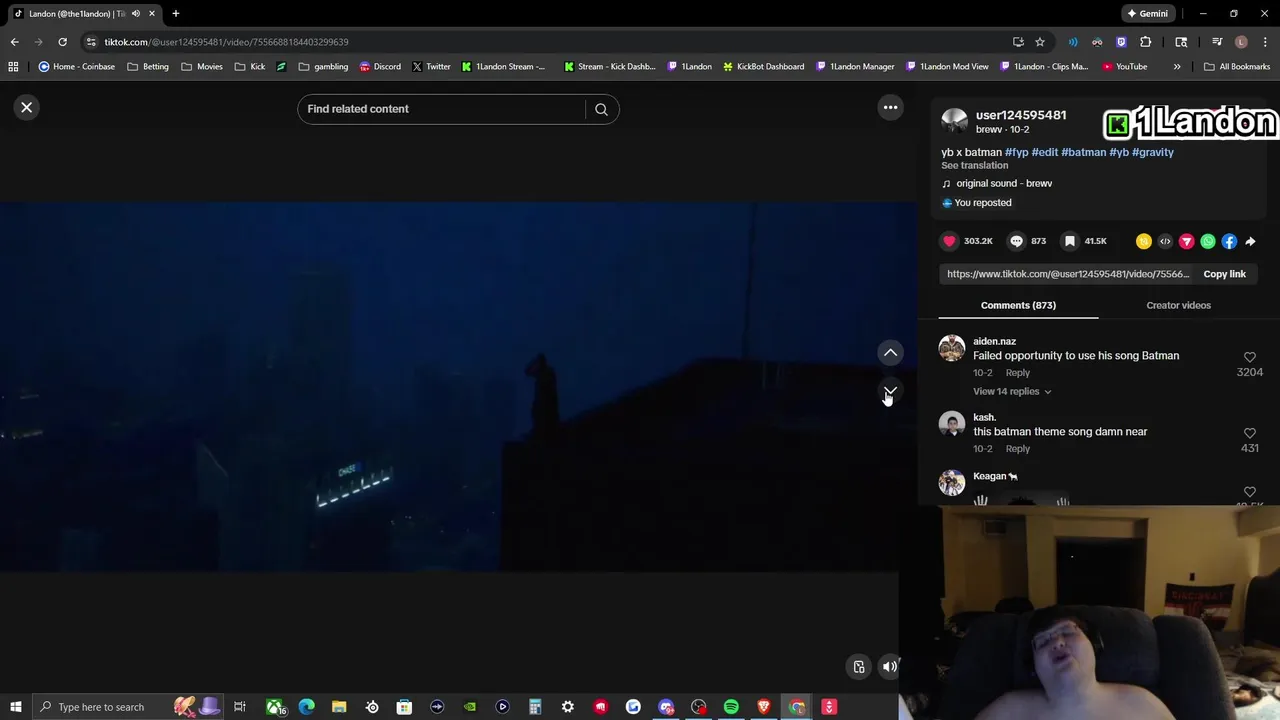This screenshot has height=720, width=1280.
Task: Open user124595481 profile name
Action: click(x=1021, y=115)
